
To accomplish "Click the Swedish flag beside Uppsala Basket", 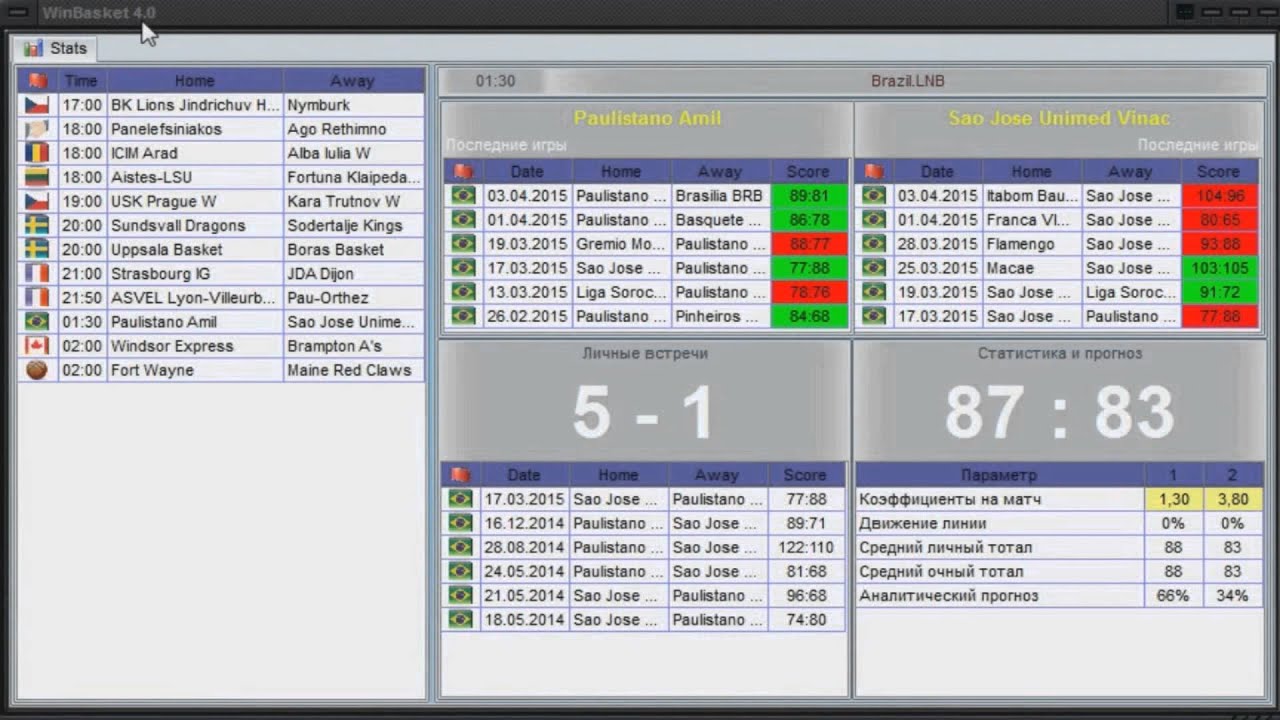I will [37, 249].
